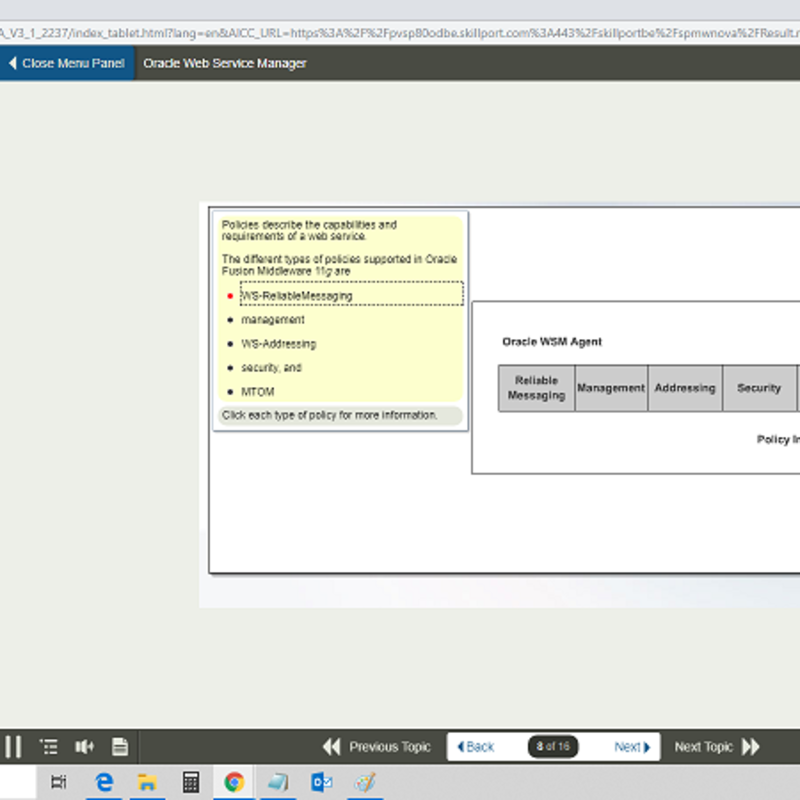Select the security policy item

point(271,368)
